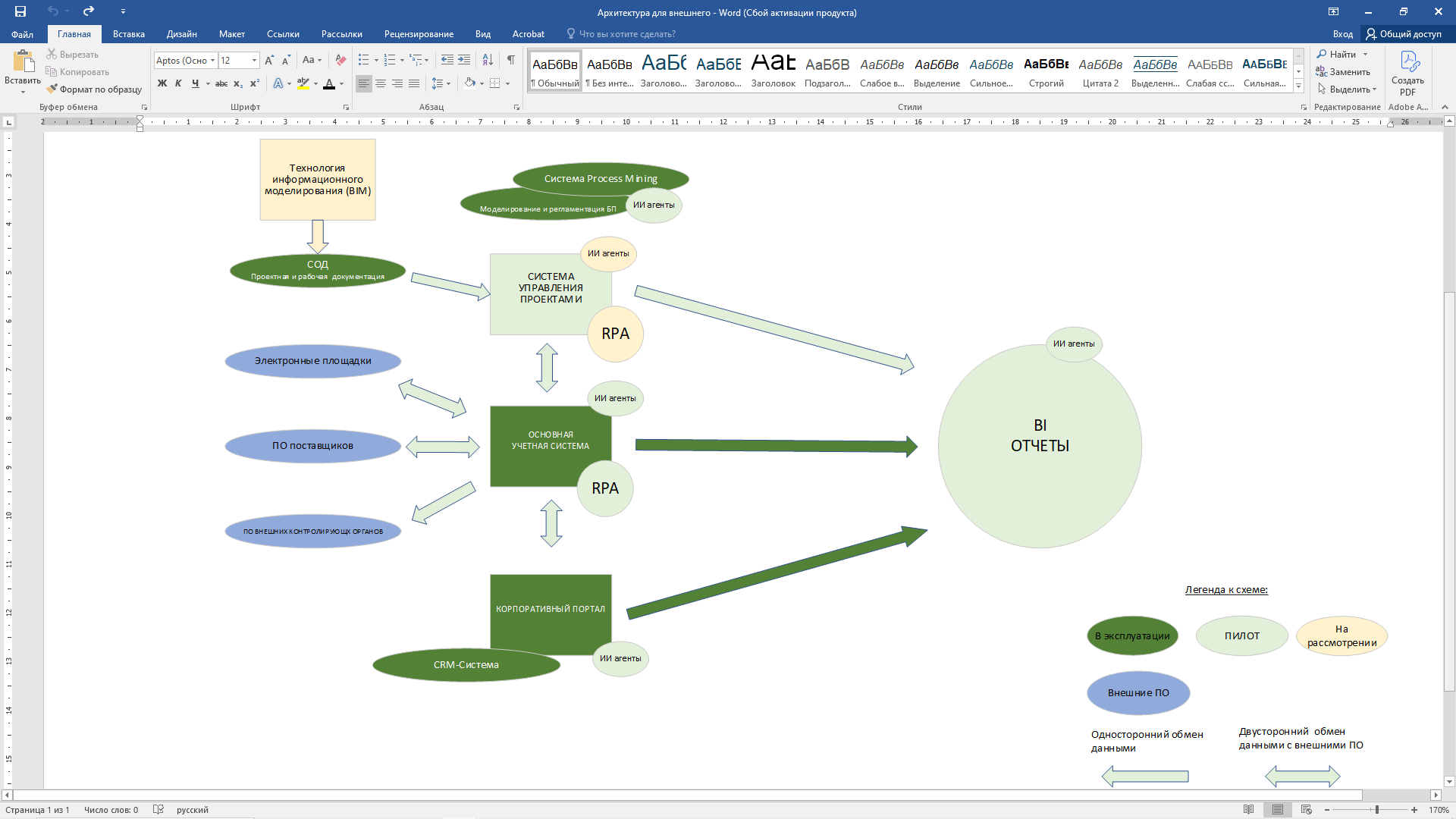The image size is (1456, 819).
Task: Click the yellow text highlight color button
Action: 303,83
